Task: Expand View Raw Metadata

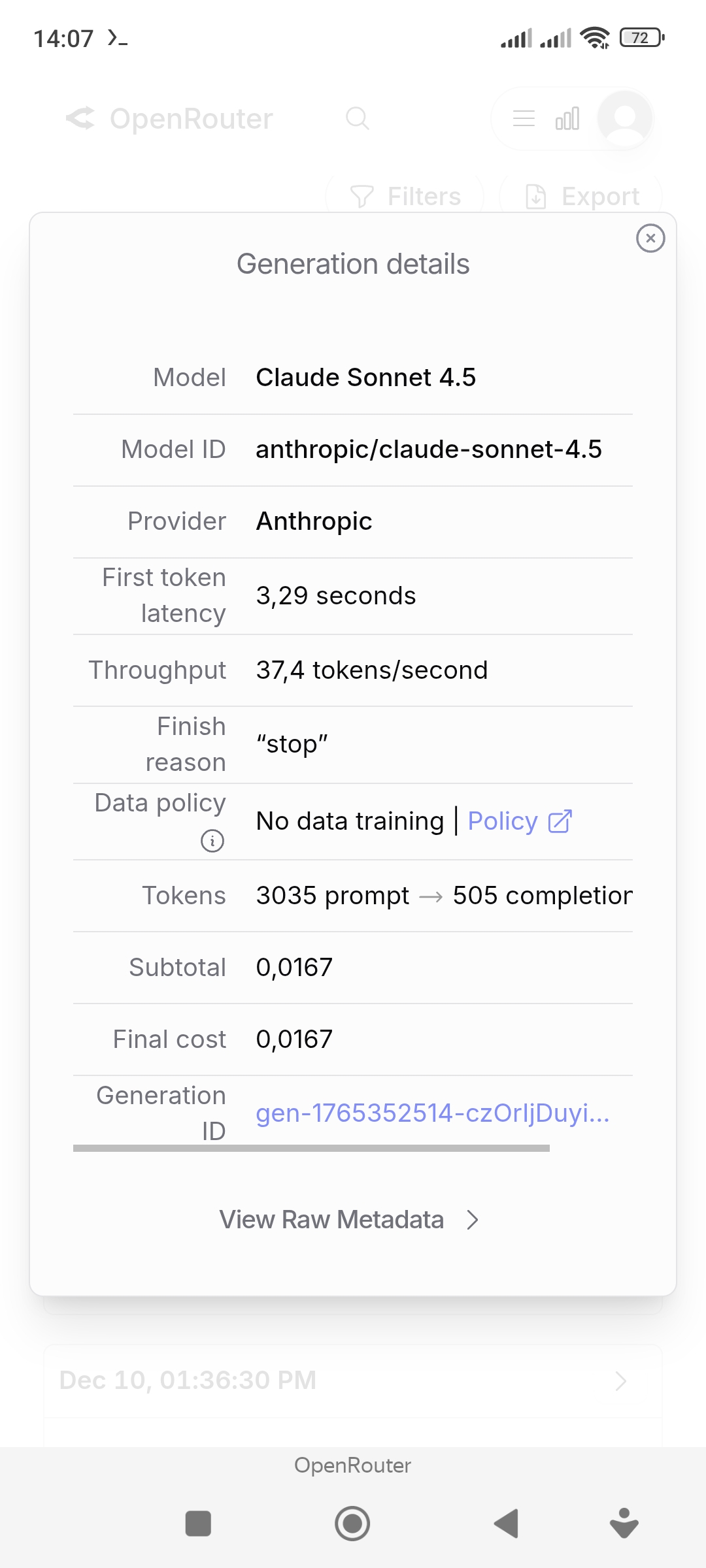Action: click(350, 1220)
